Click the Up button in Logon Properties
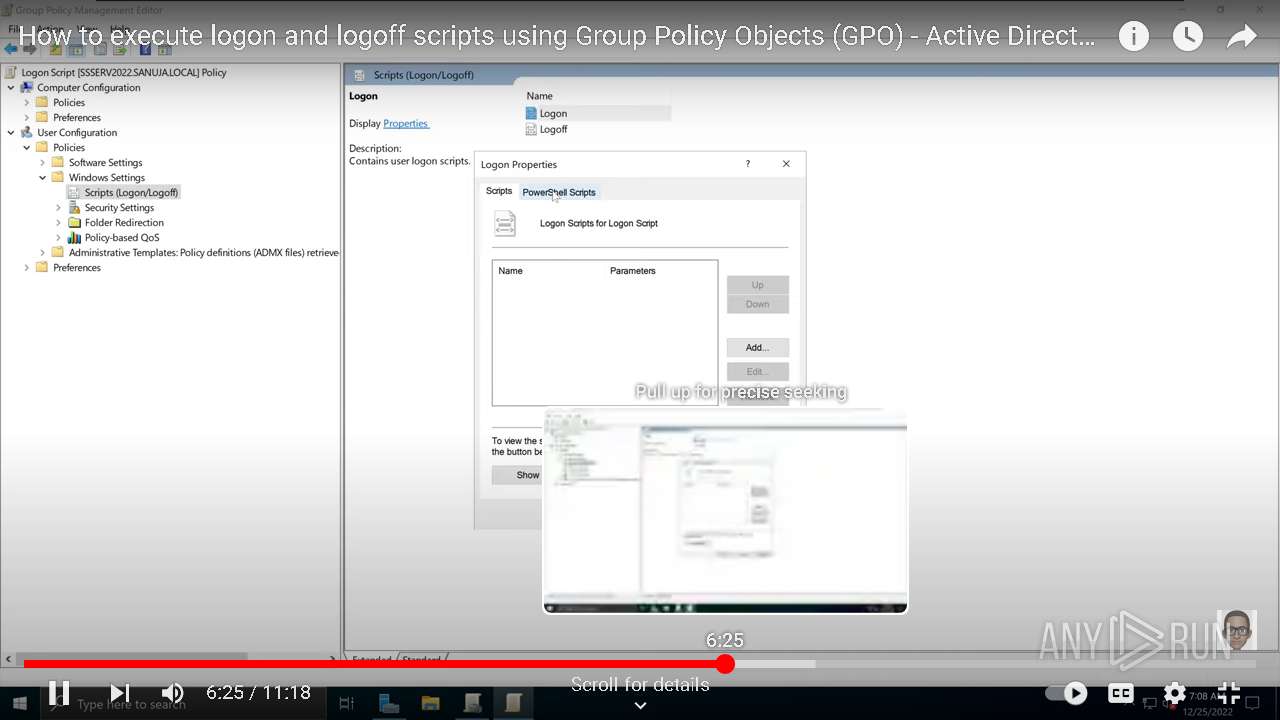Viewport: 1280px width, 720px height. tap(758, 285)
